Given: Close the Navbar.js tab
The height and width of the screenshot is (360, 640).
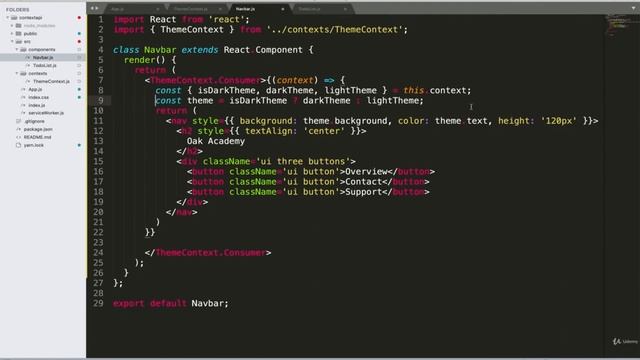Looking at the screenshot, I should point(282,9).
